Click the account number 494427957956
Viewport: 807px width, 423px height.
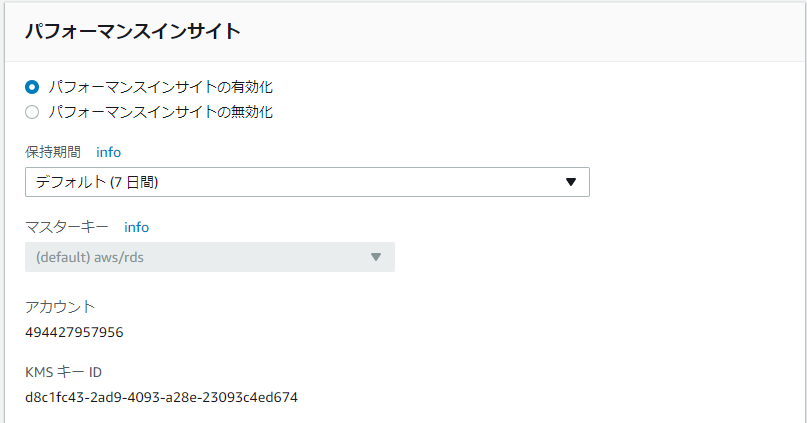[74, 332]
